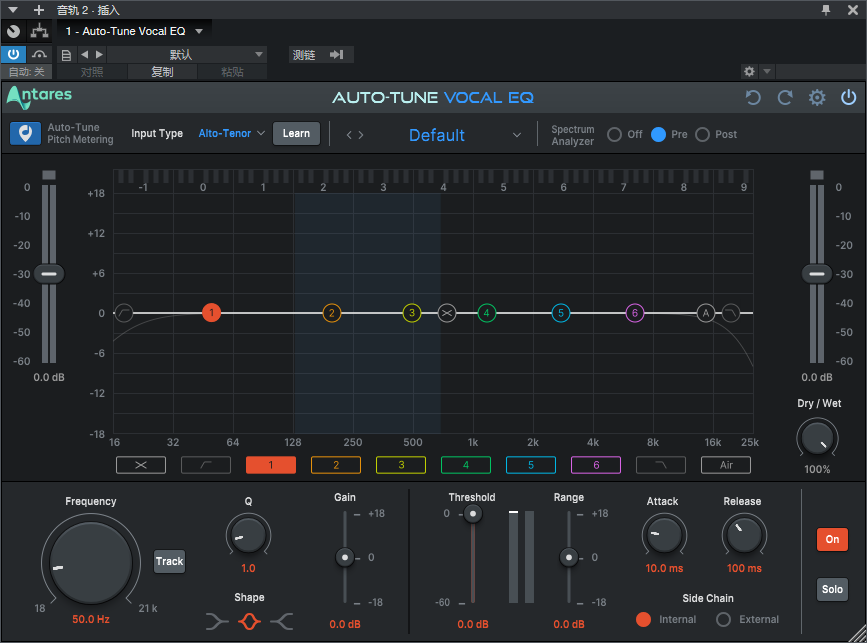Set Spectrum Analyzer to Post
The width and height of the screenshot is (867, 643).
[702, 134]
